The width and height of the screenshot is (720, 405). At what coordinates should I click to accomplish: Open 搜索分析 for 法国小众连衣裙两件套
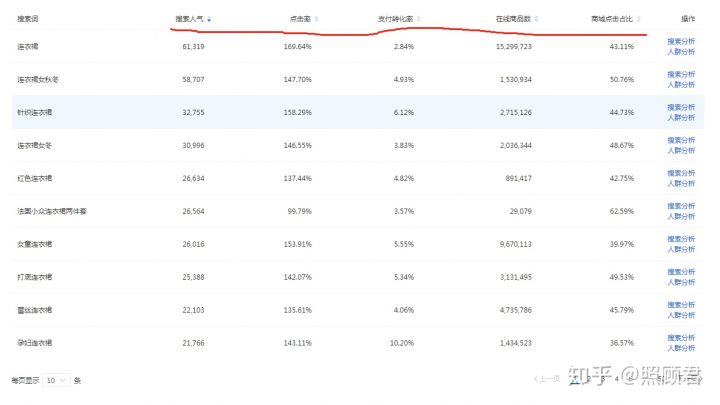click(681, 206)
